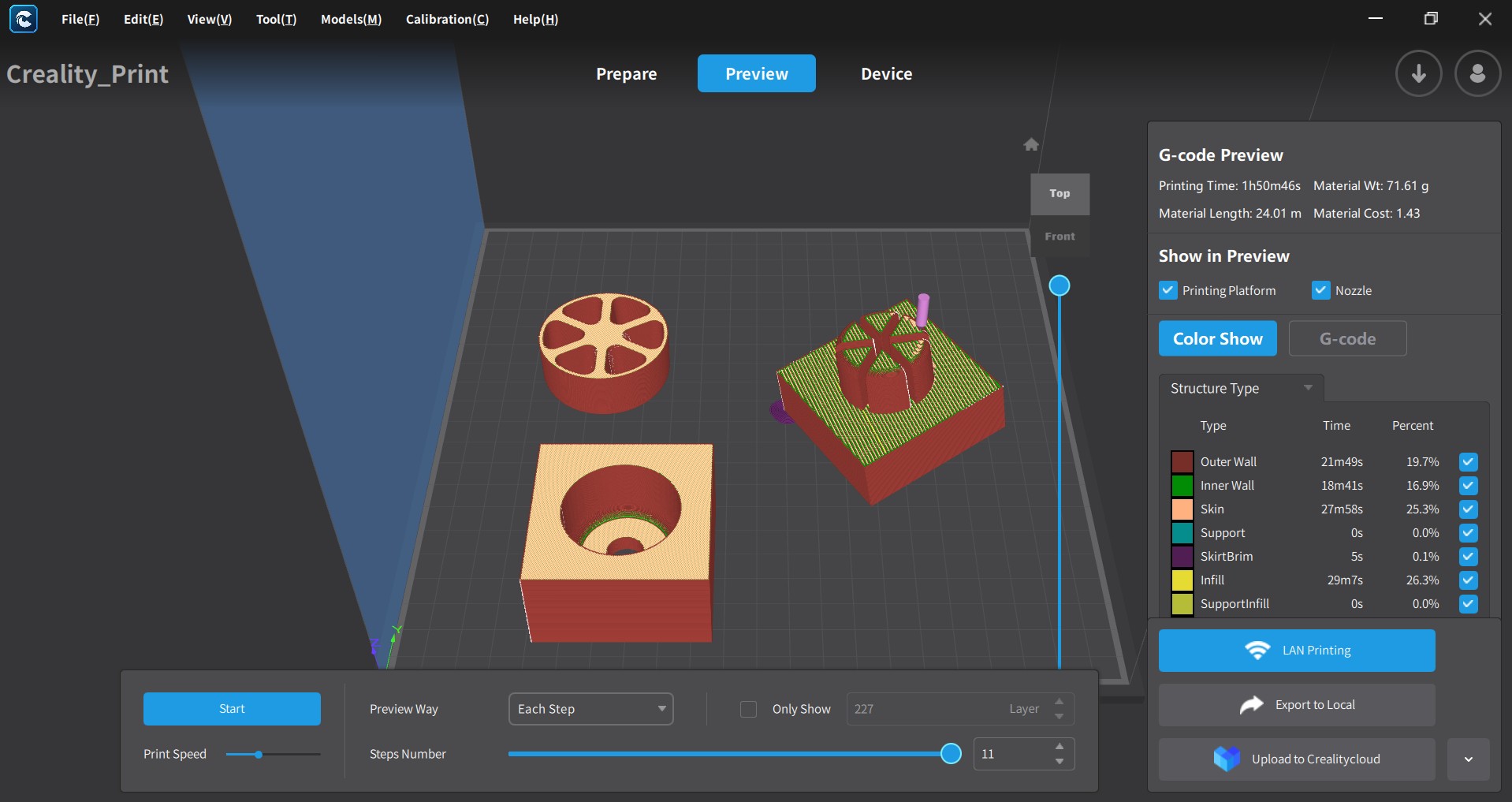Viewport: 1512px width, 802px height.
Task: Uncheck SupportInfill visibility checkbox
Action: [1468, 604]
